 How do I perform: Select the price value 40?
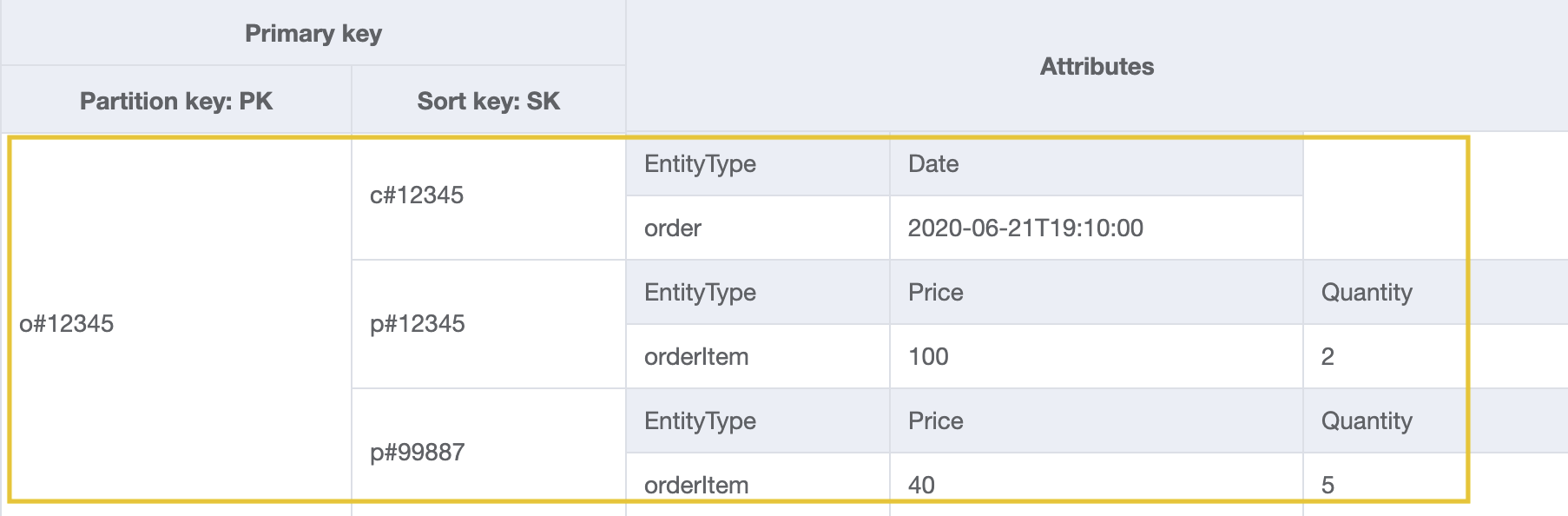[921, 485]
